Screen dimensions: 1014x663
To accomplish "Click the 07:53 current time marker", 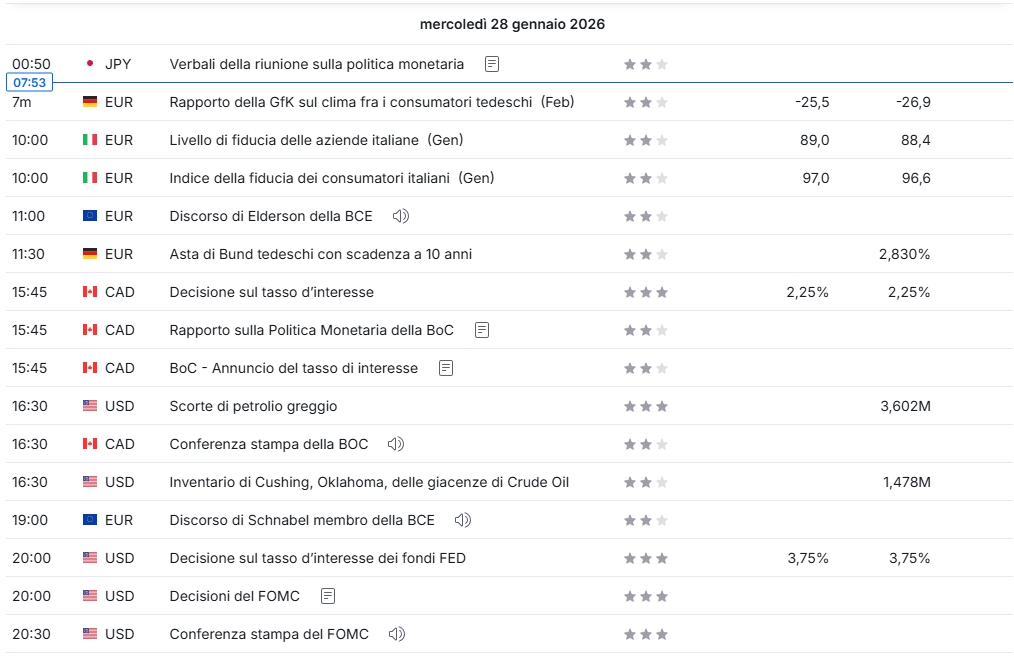I will pos(29,82).
